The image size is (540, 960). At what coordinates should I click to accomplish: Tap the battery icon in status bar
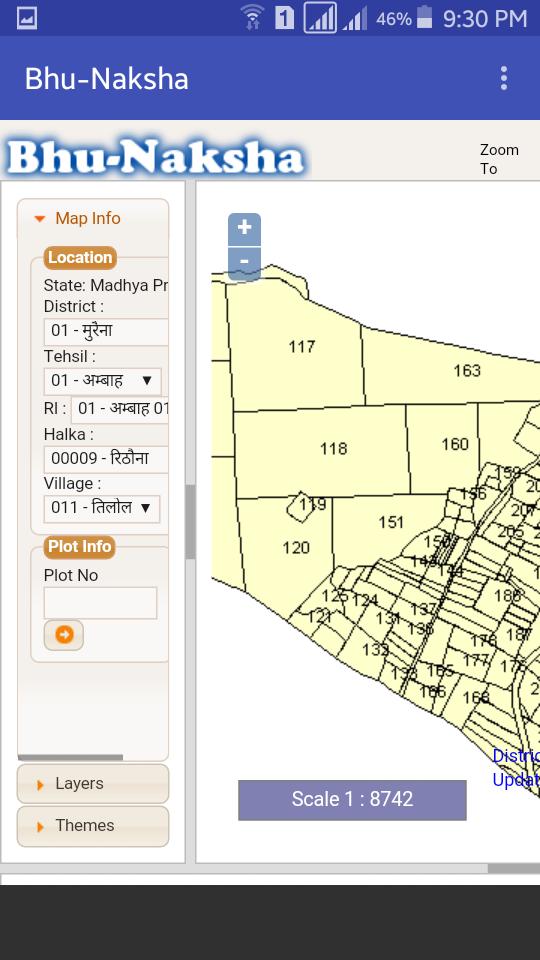click(424, 18)
